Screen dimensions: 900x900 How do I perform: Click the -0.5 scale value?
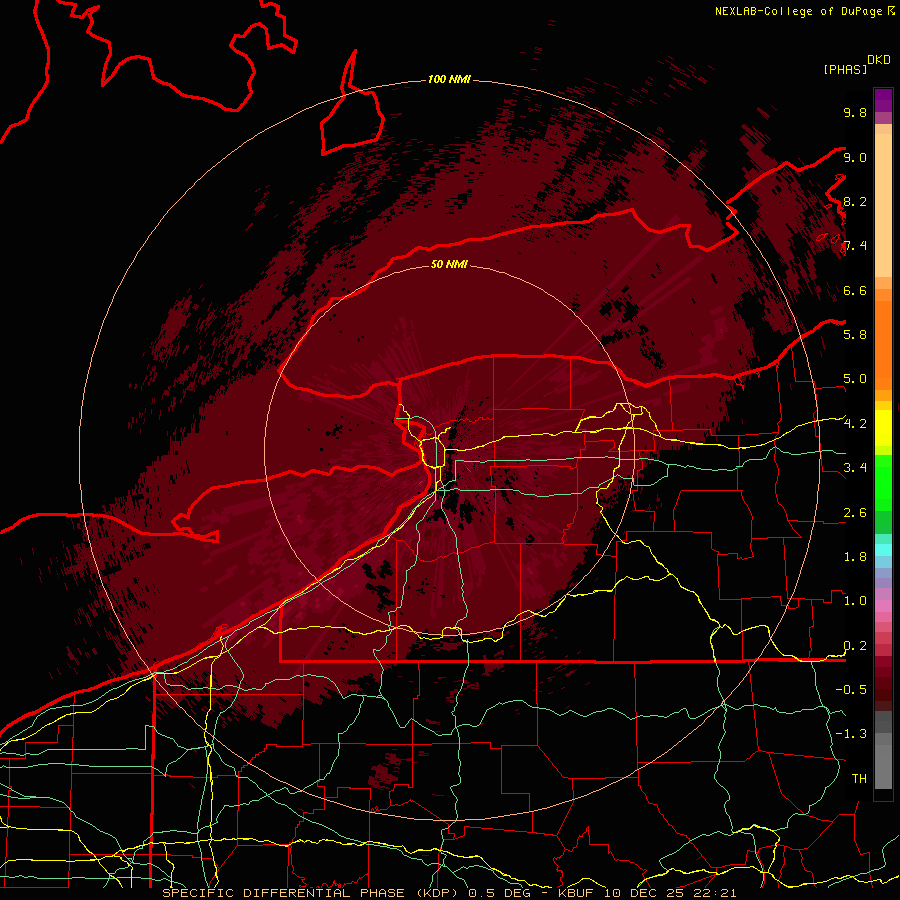tap(851, 689)
